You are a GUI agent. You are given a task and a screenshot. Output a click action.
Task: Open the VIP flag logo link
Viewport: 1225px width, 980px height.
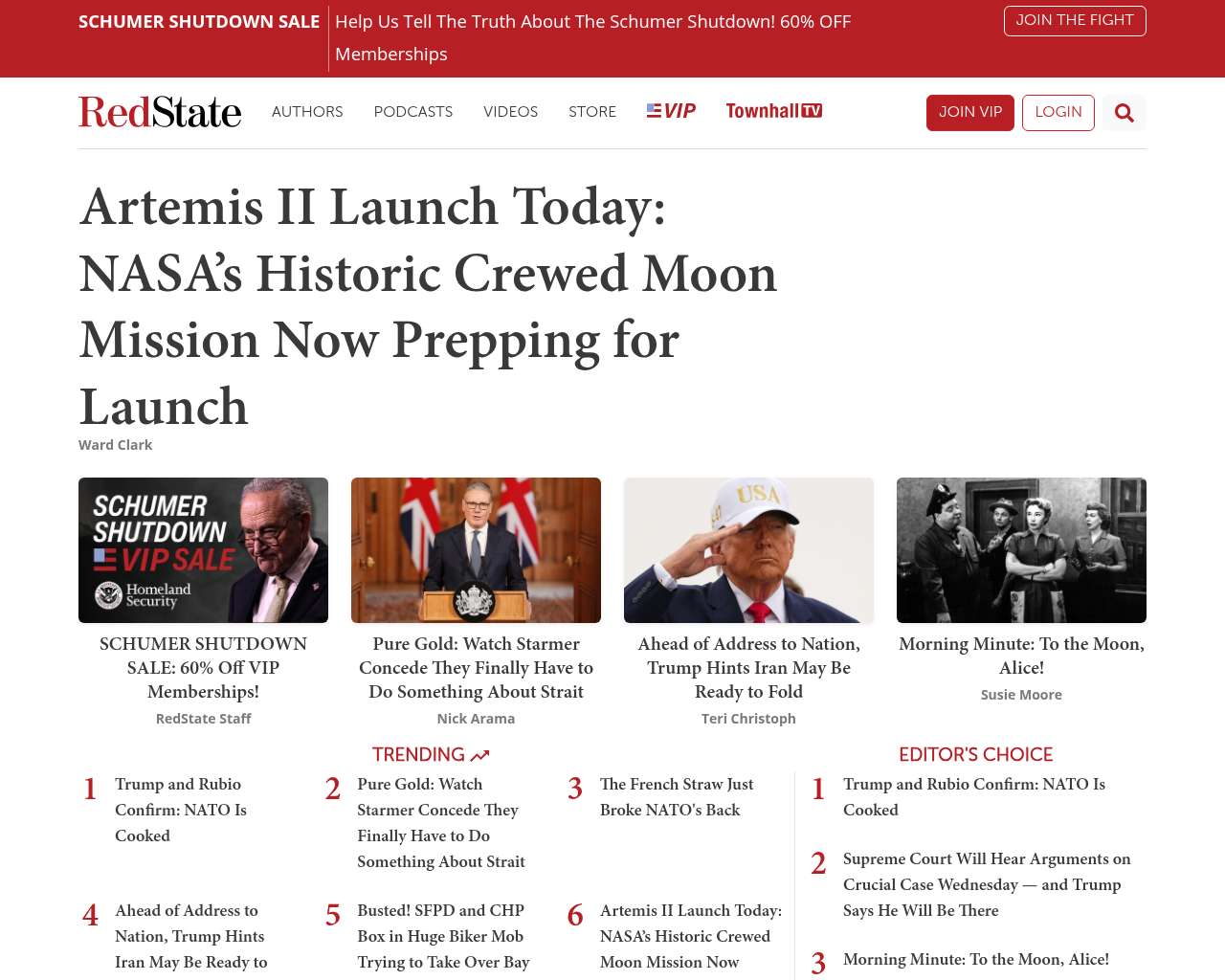(x=671, y=111)
